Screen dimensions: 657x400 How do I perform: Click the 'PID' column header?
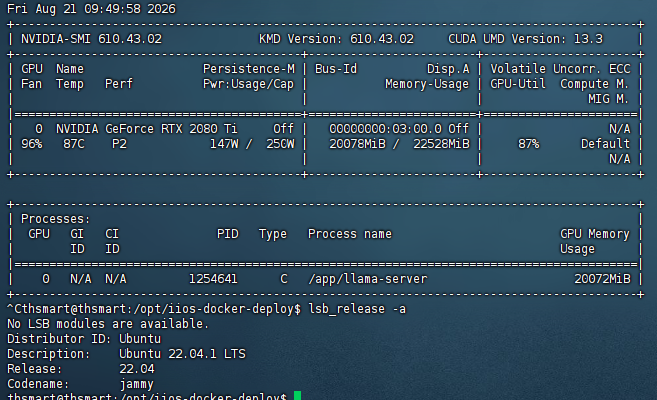pos(228,234)
